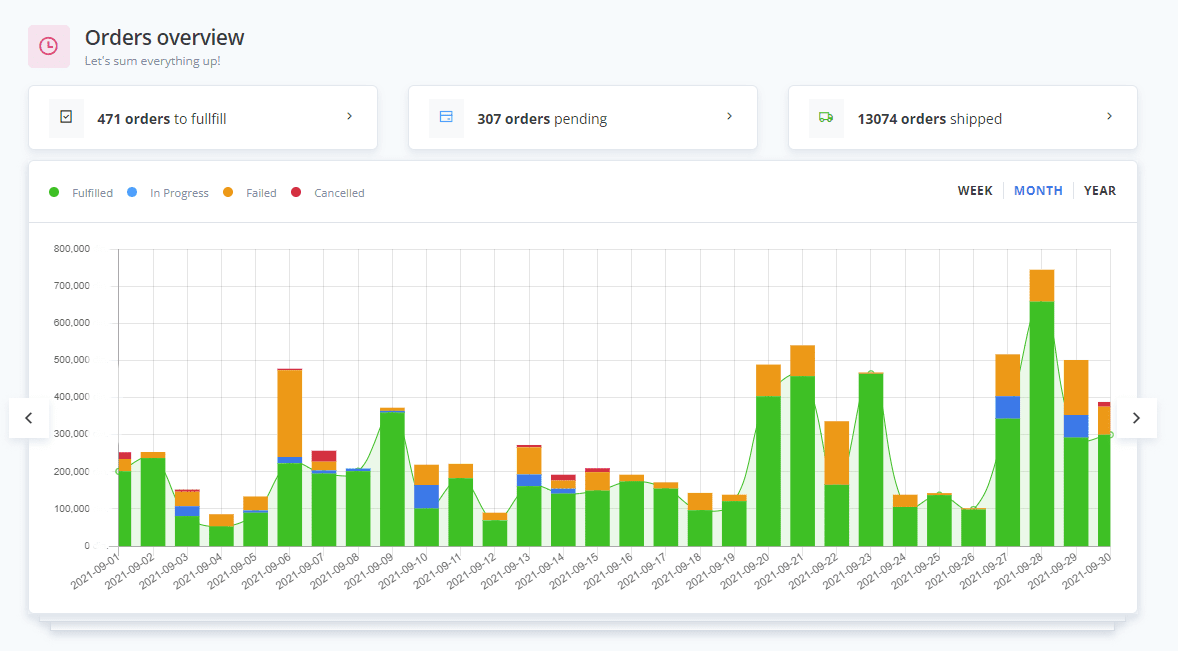The width and height of the screenshot is (1178, 651).
Task: Select the bar for 2021-09-06
Action: click(289, 457)
